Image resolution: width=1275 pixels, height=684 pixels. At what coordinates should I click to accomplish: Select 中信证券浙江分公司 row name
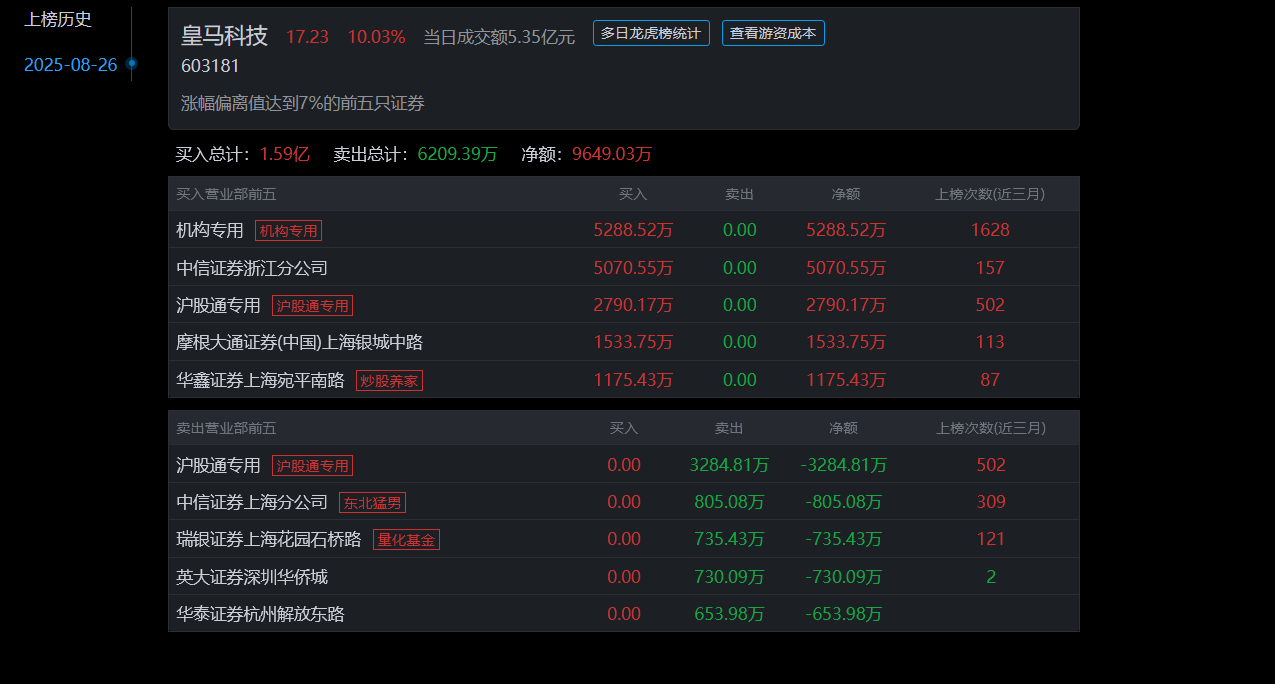coord(252,268)
